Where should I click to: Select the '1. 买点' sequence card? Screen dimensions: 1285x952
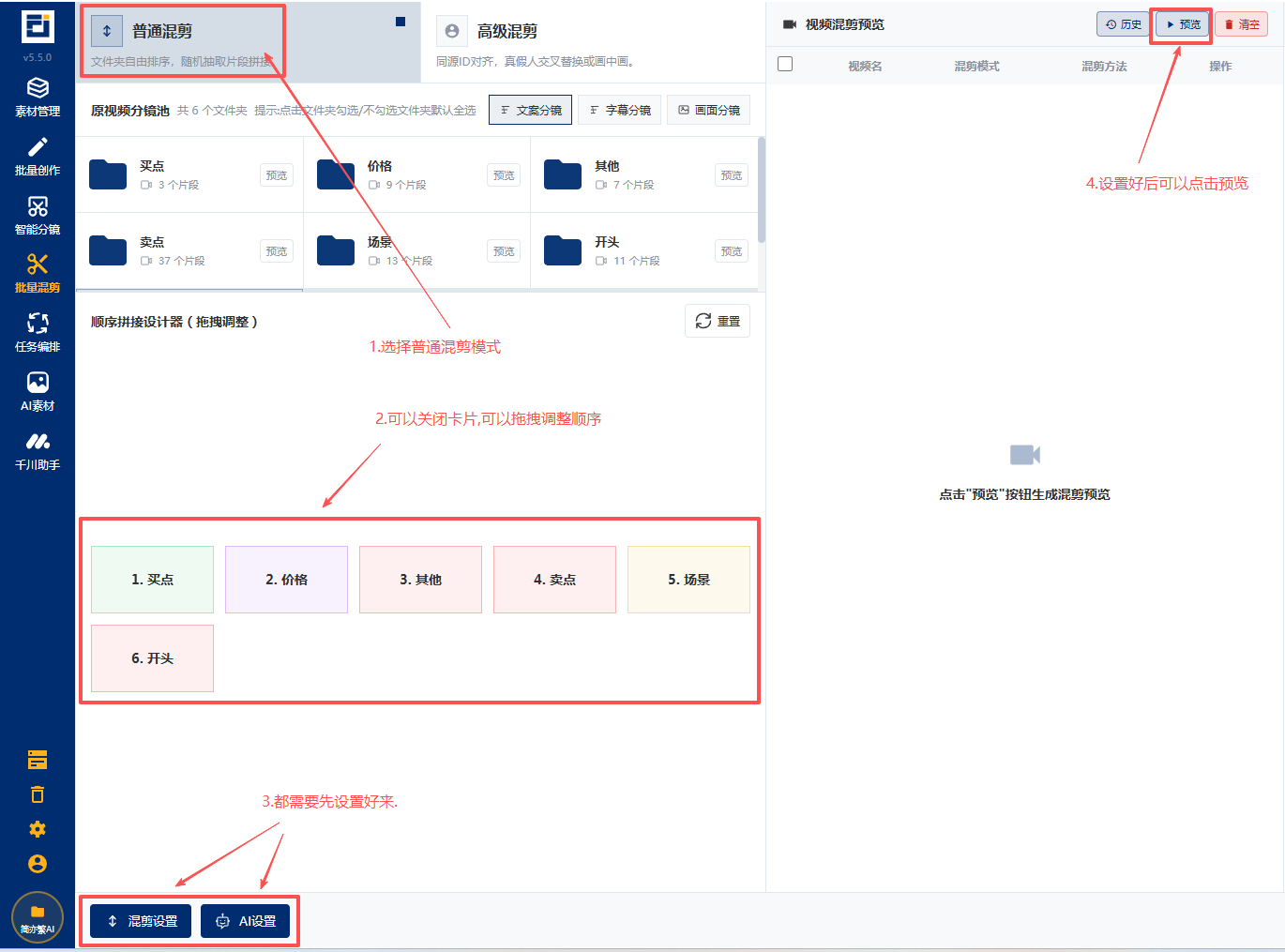coord(152,580)
